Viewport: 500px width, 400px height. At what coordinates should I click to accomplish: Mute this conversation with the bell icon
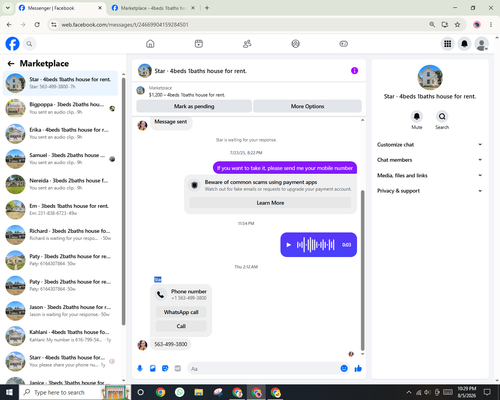pos(417,116)
